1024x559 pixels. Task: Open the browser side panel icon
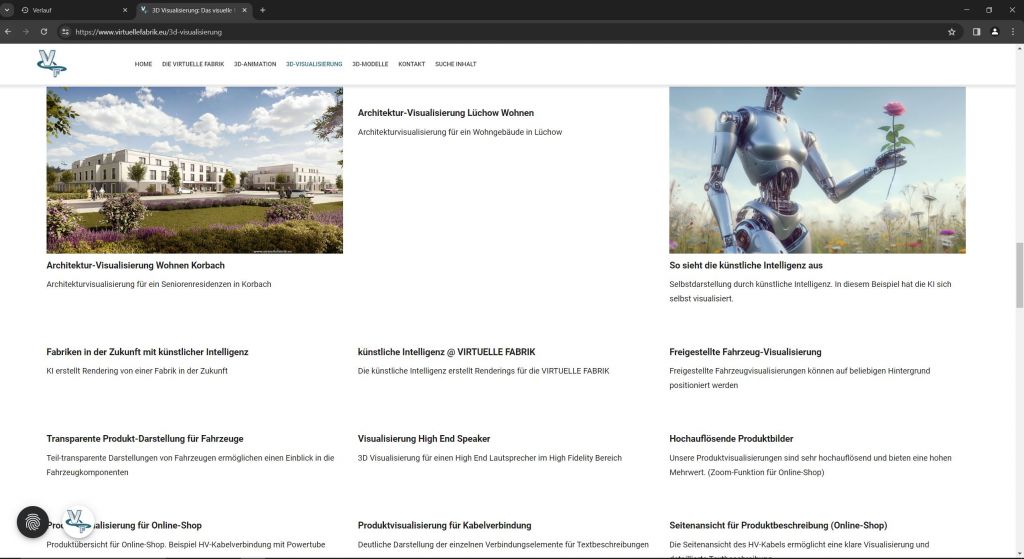coord(976,32)
